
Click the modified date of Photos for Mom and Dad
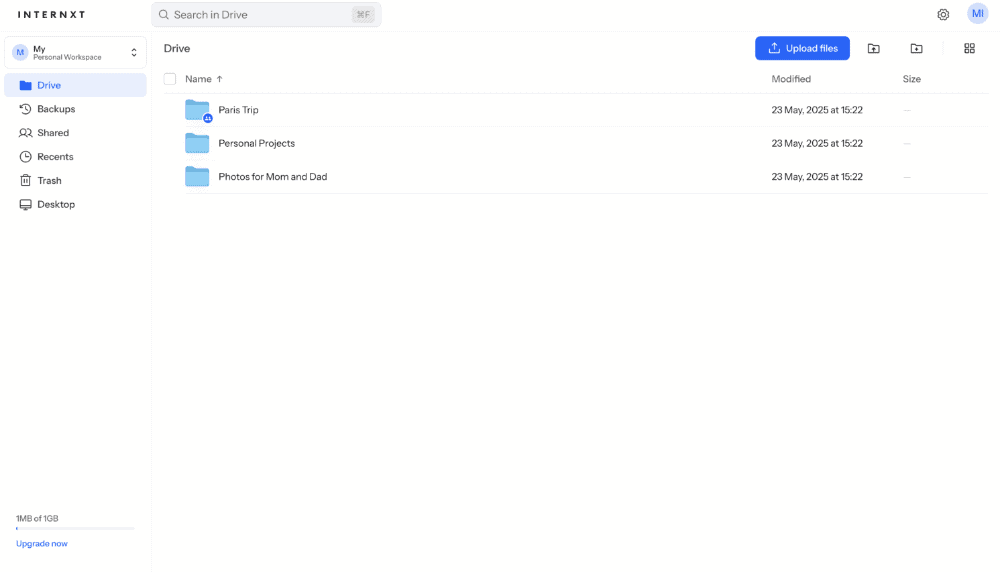817,177
